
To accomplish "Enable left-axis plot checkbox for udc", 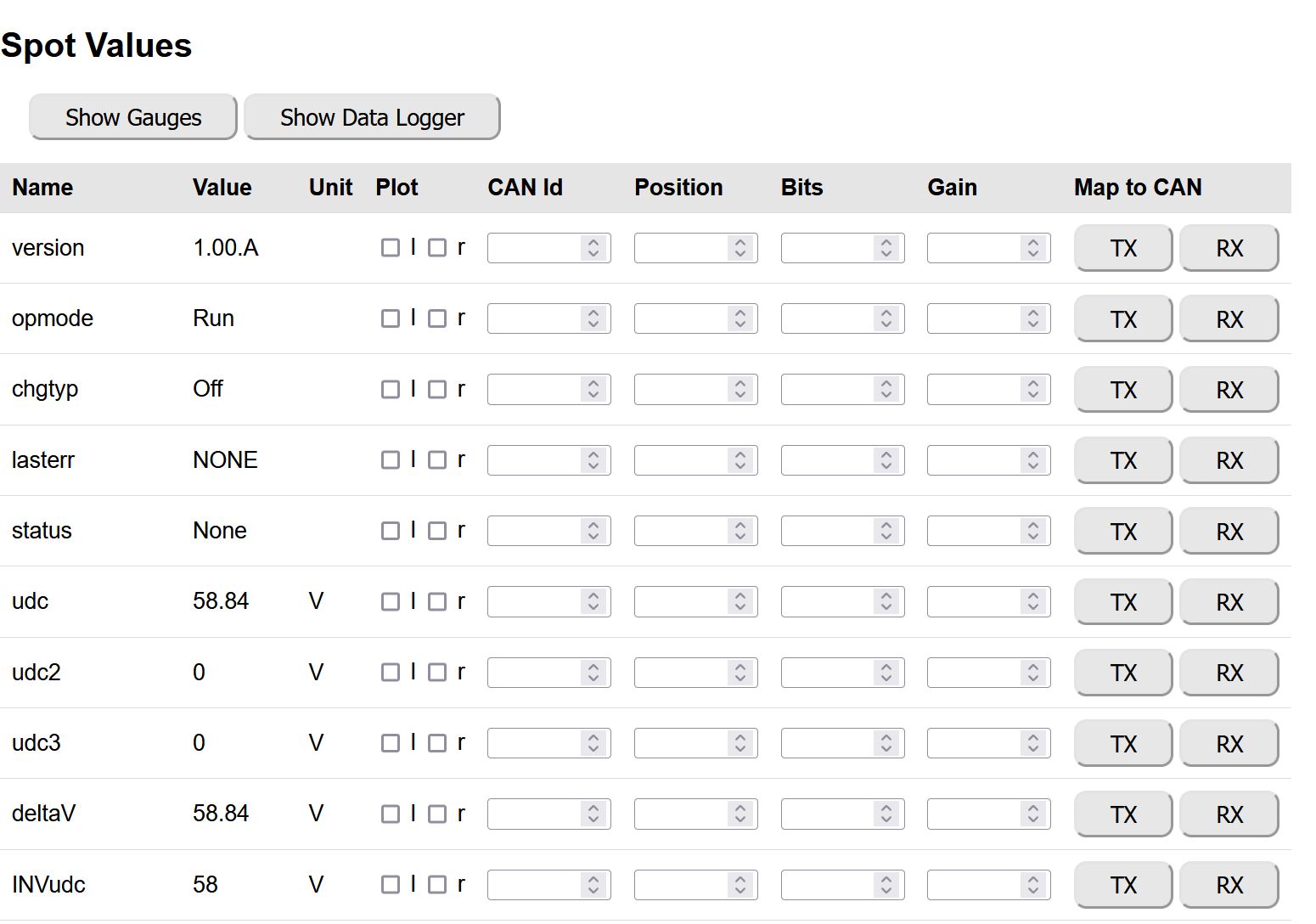I will [x=391, y=602].
